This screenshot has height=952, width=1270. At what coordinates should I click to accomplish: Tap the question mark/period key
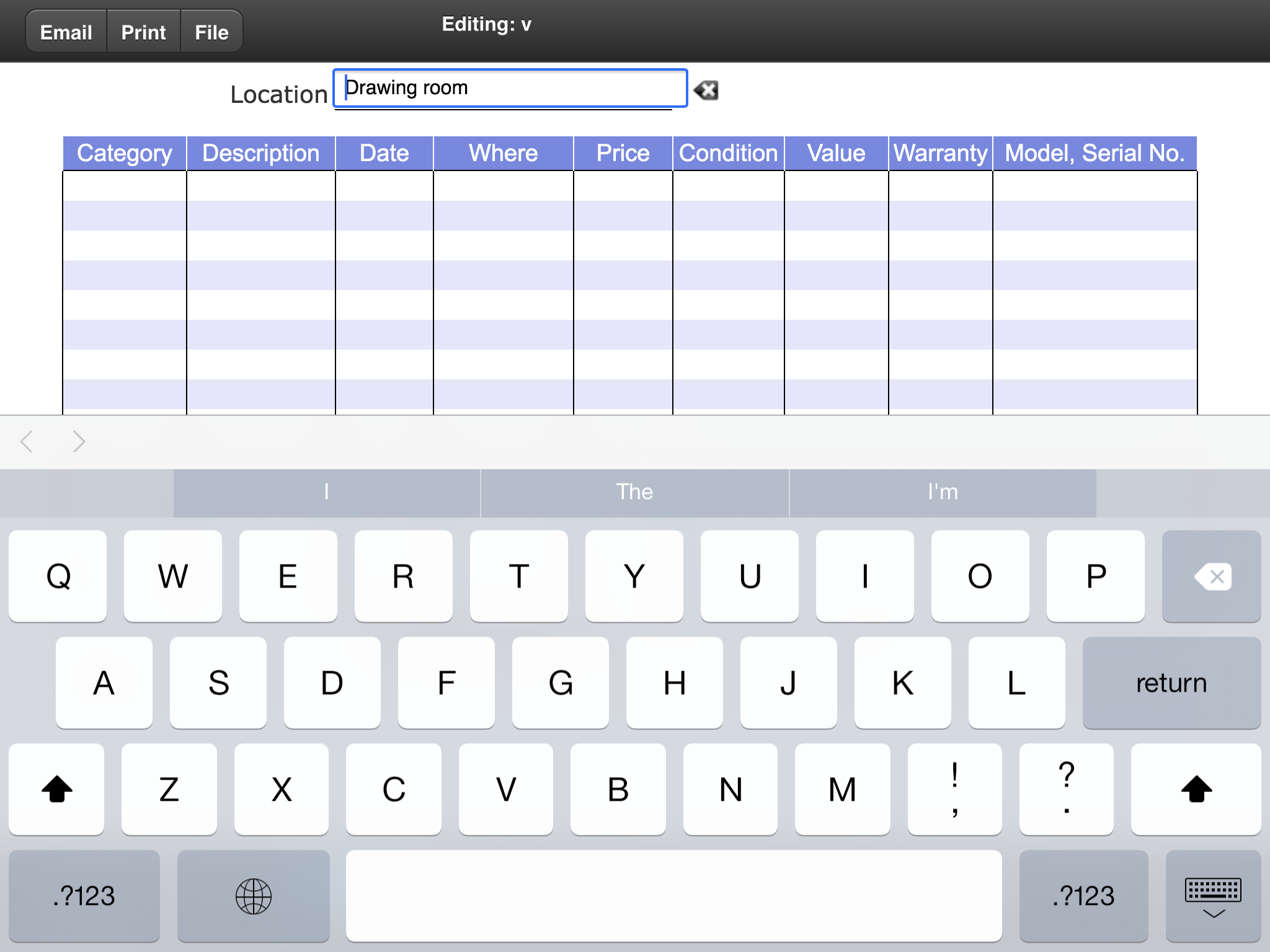pyautogui.click(x=1067, y=789)
